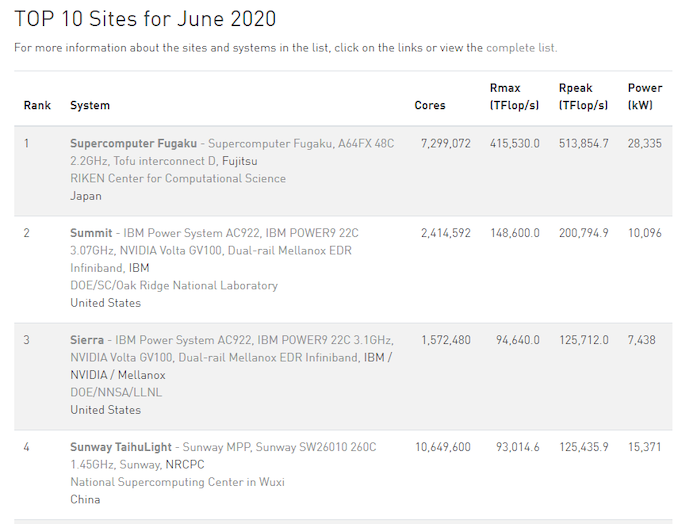This screenshot has width=678, height=524.
Task: Open DOE/SC/Oak Ridge National Laboratory site
Action: 173,285
